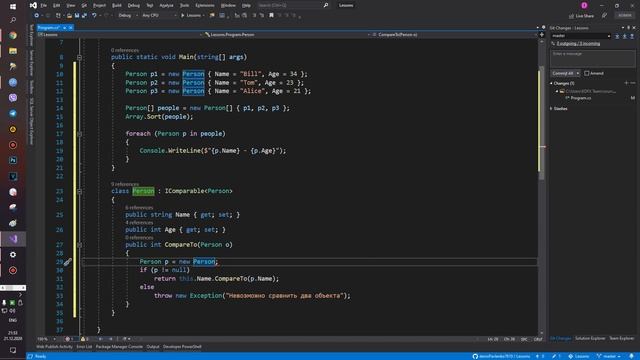
Task: Open the Window menu
Action: (228, 5)
